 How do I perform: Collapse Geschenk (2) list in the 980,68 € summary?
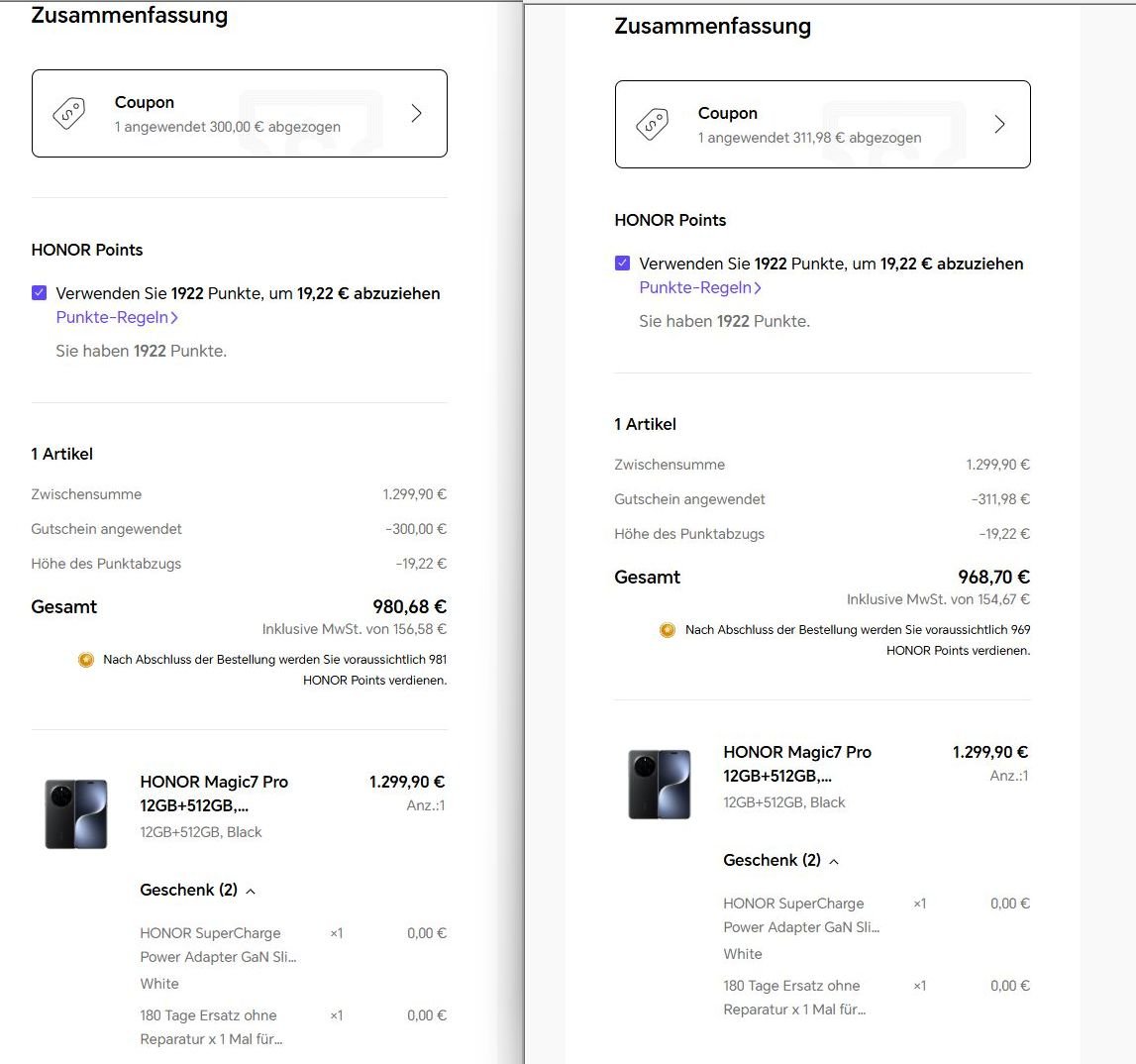pyautogui.click(x=251, y=891)
